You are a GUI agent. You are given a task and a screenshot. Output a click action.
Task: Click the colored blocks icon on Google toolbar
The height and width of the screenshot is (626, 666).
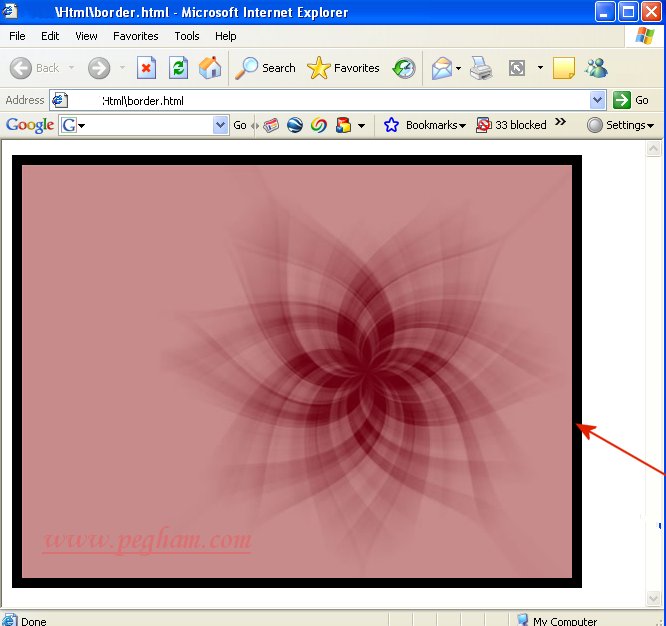coord(343,125)
